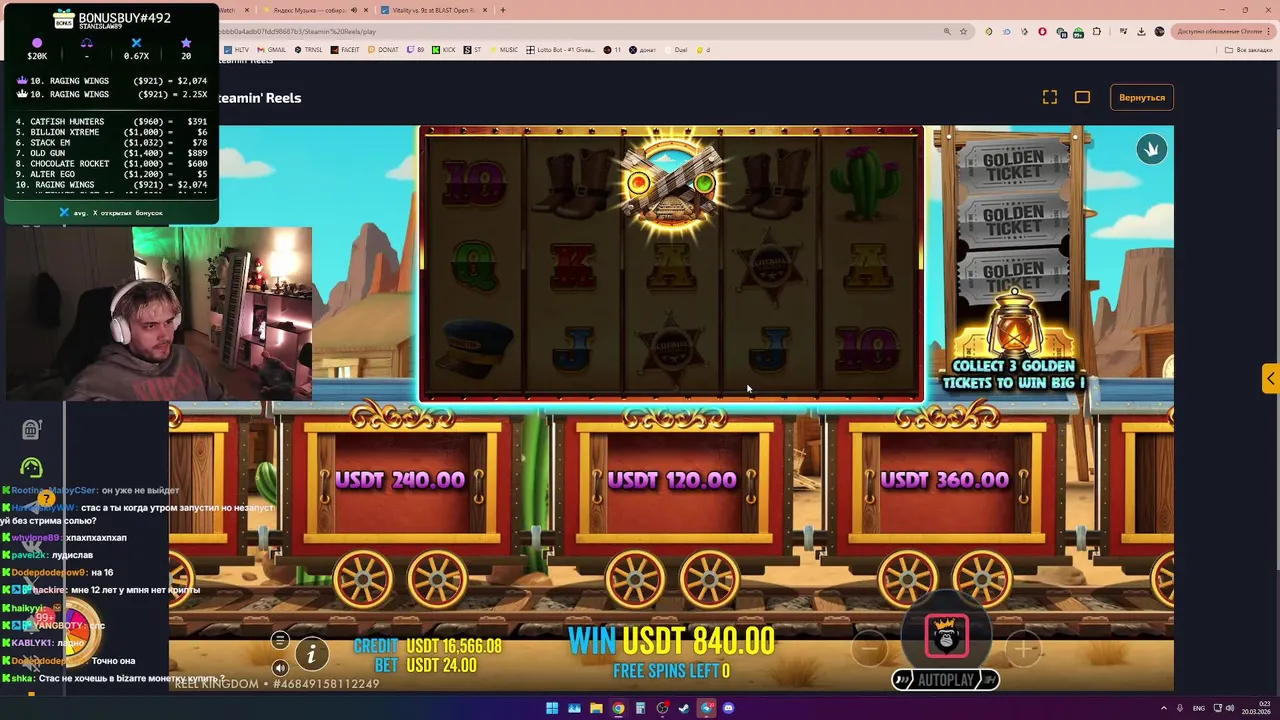The height and width of the screenshot is (720, 1280).
Task: Click the CHOCOLATE ROCKET bonus list row
Action: click(111, 164)
